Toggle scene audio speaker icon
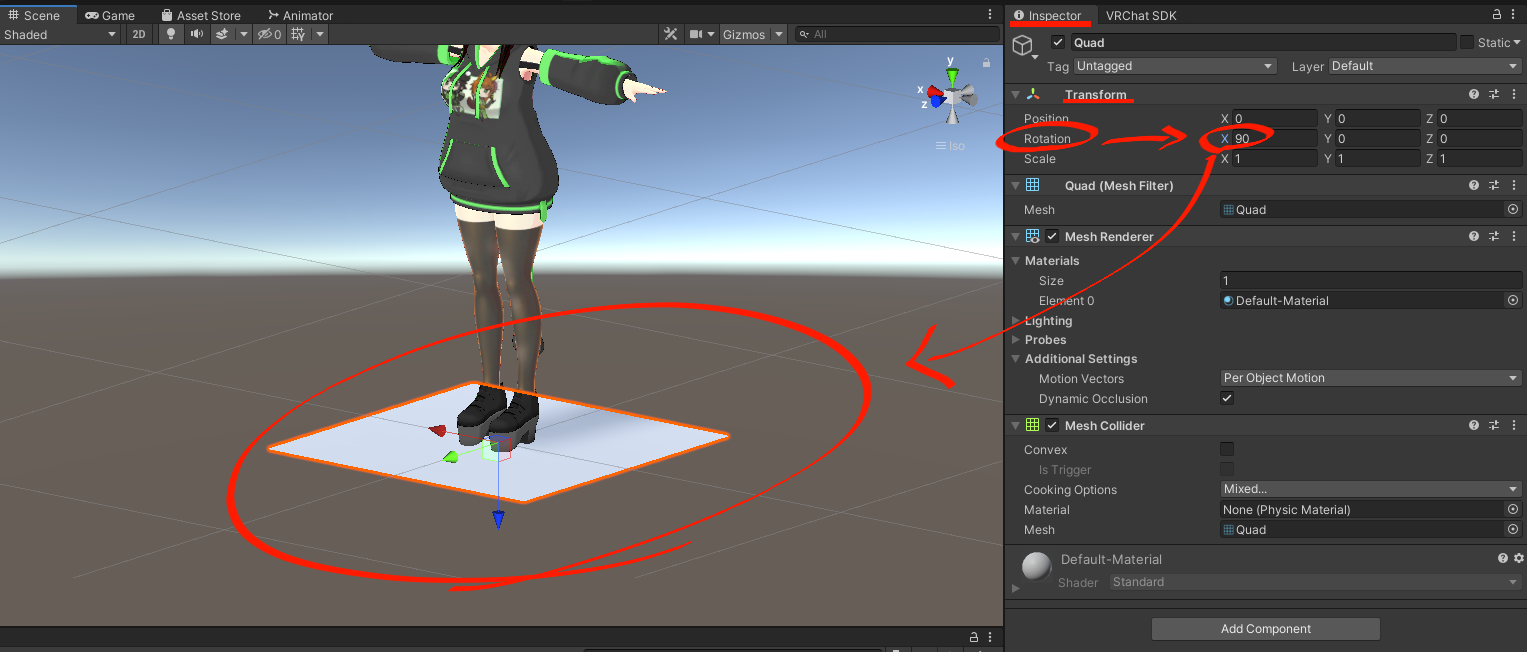The height and width of the screenshot is (652, 1527). click(x=197, y=34)
